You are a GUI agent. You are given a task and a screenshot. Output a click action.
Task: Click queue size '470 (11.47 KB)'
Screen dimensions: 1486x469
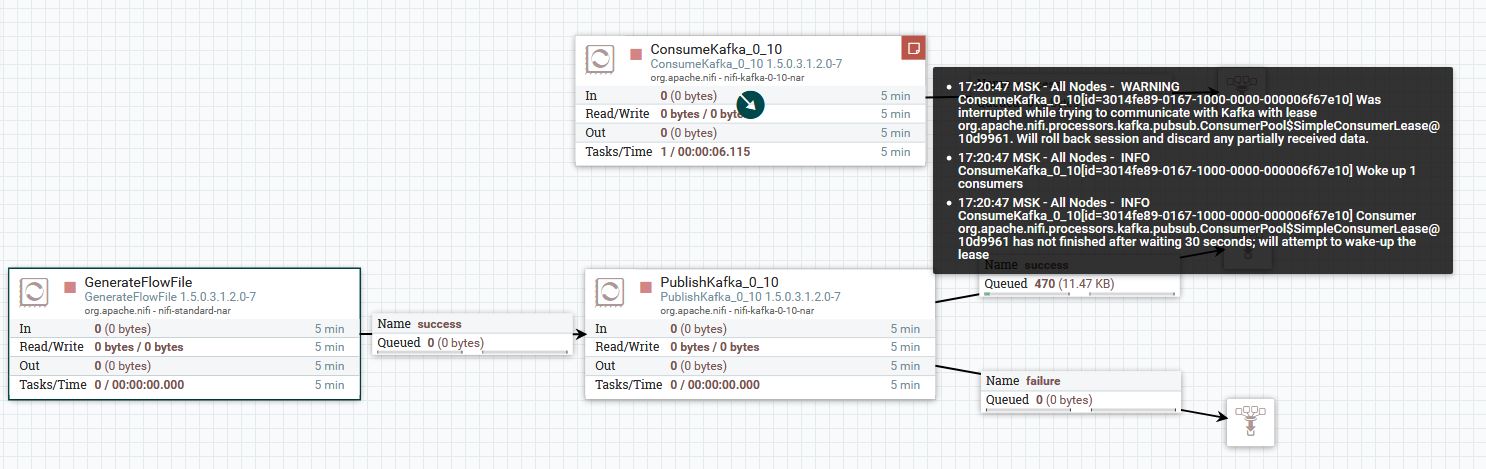(x=1075, y=284)
